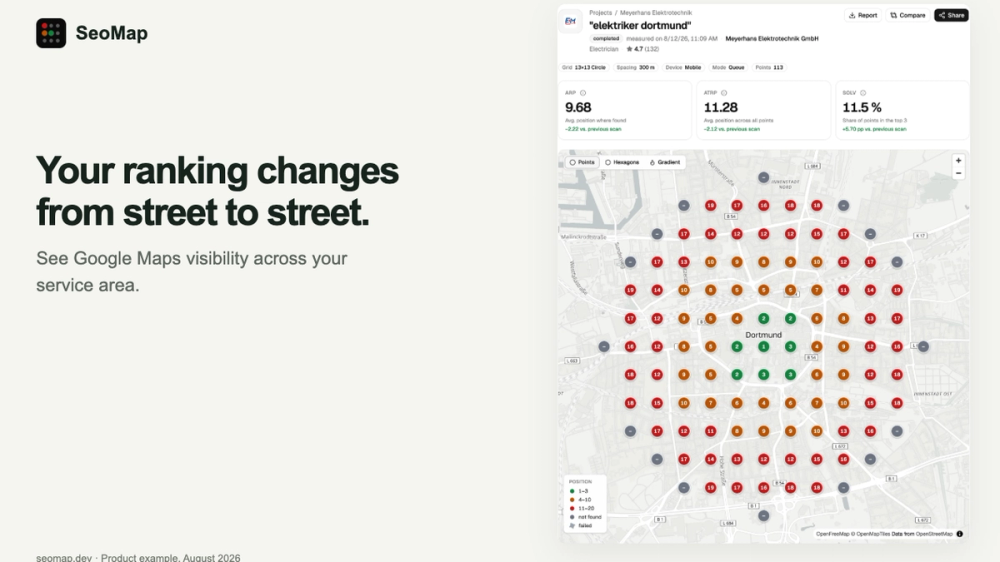Download the Report
Viewport: 1000px width, 562px height.
(x=863, y=15)
